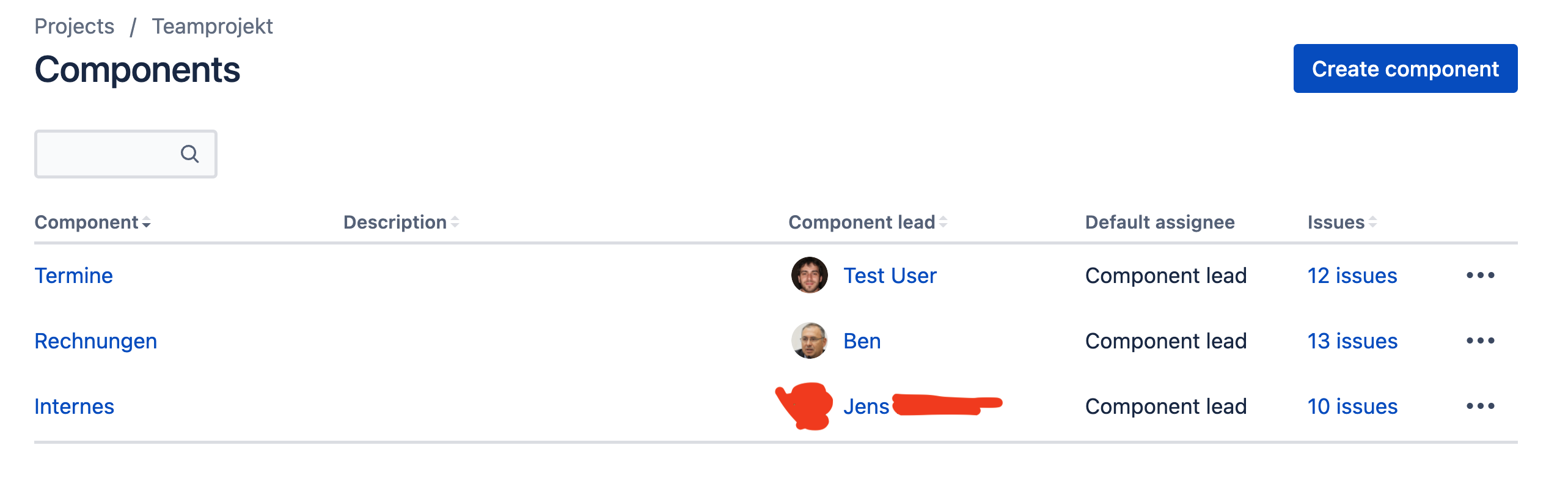Open the Termine component

[74, 276]
